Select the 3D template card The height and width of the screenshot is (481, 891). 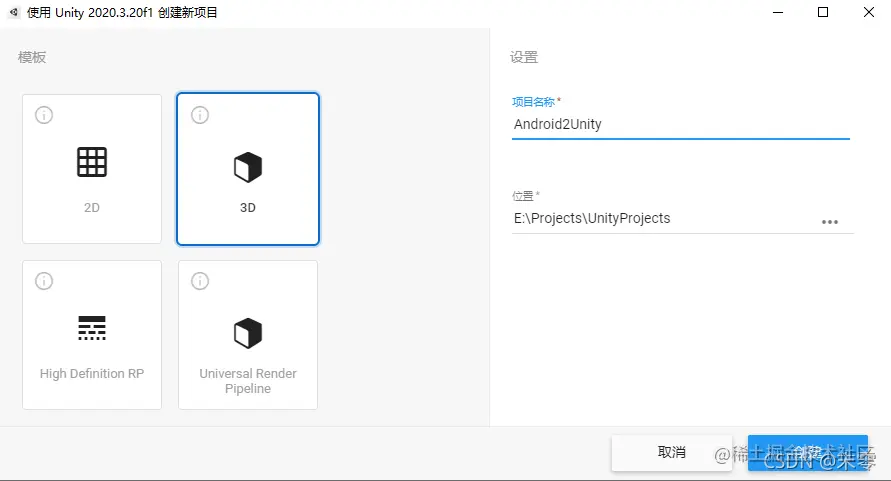point(248,169)
